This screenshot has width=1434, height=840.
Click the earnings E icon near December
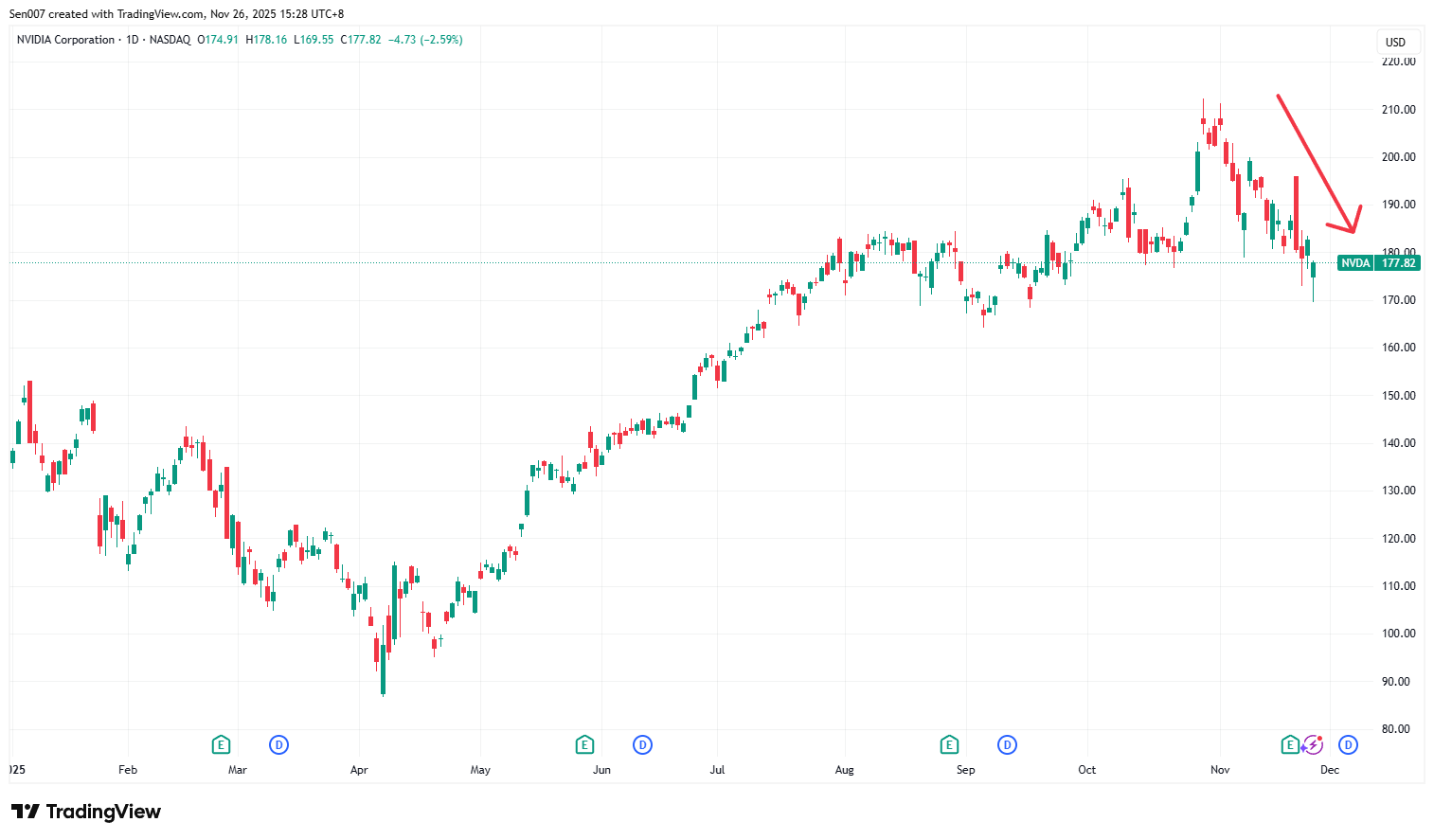[1289, 744]
